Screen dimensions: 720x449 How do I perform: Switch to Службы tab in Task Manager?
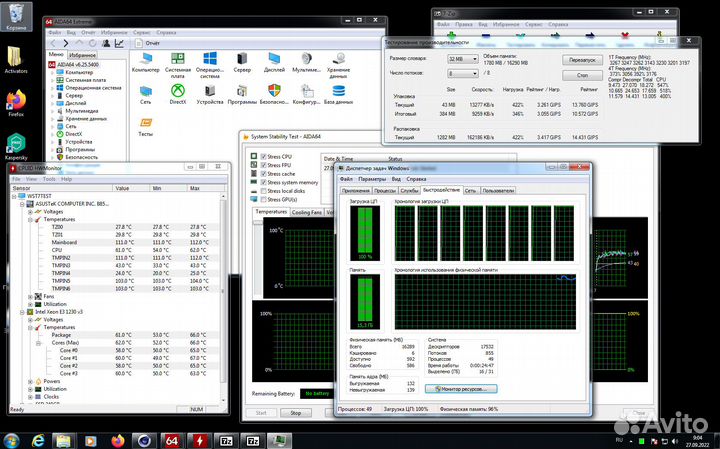pos(409,191)
